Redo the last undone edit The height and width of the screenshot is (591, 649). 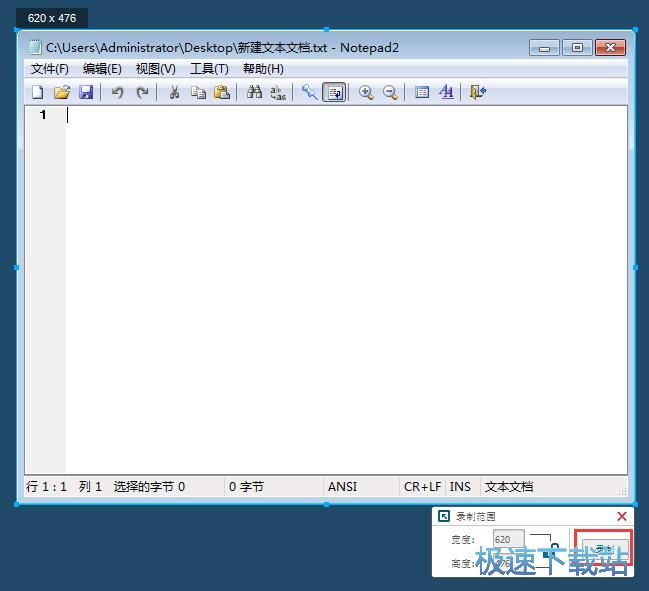(142, 92)
